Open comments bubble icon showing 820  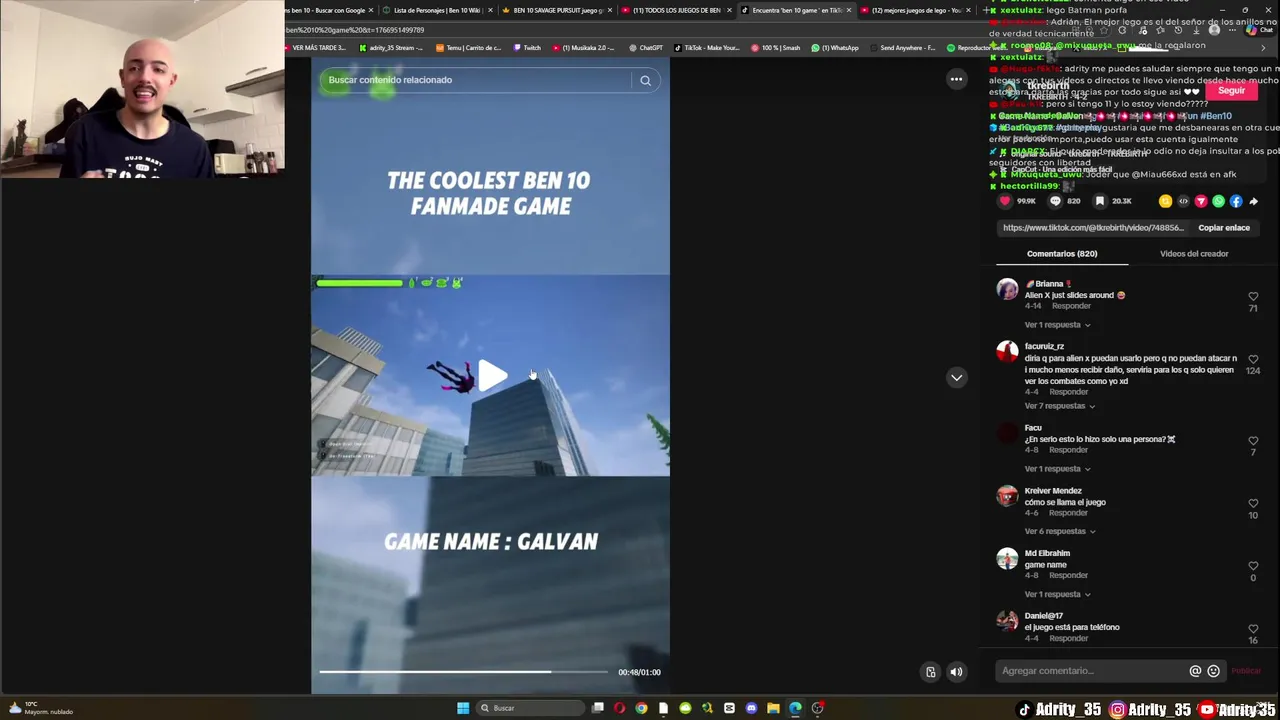coord(1055,201)
